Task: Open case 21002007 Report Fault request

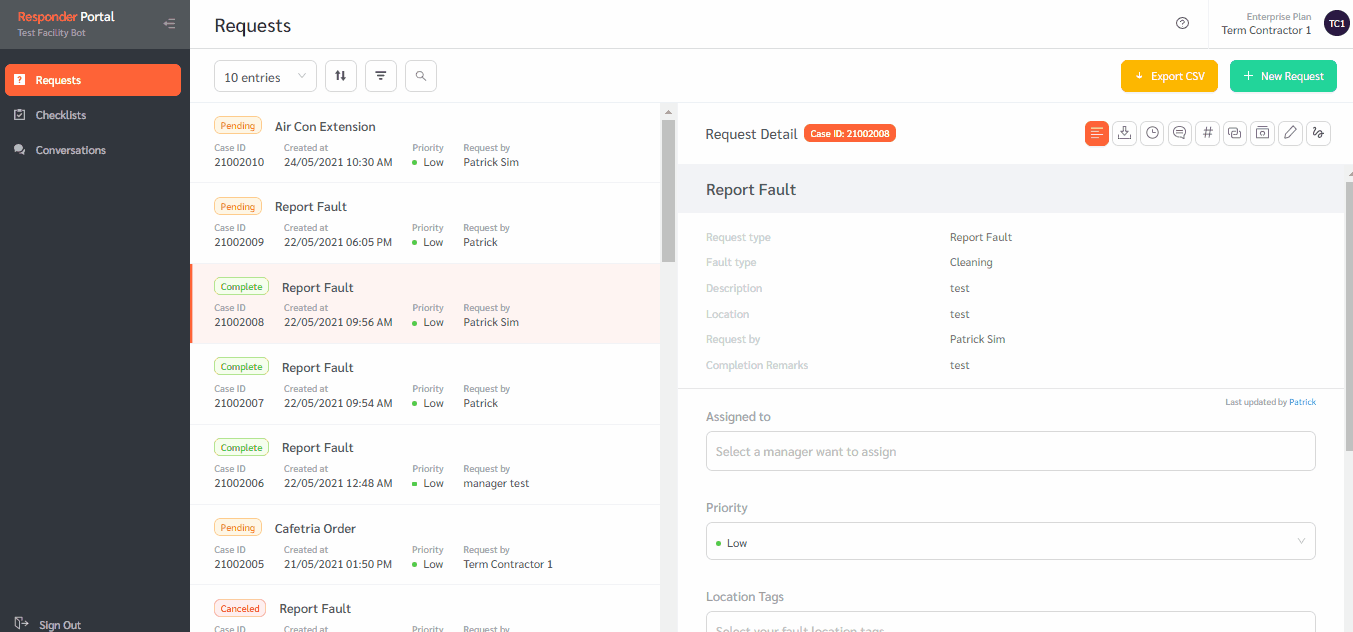Action: (425, 384)
